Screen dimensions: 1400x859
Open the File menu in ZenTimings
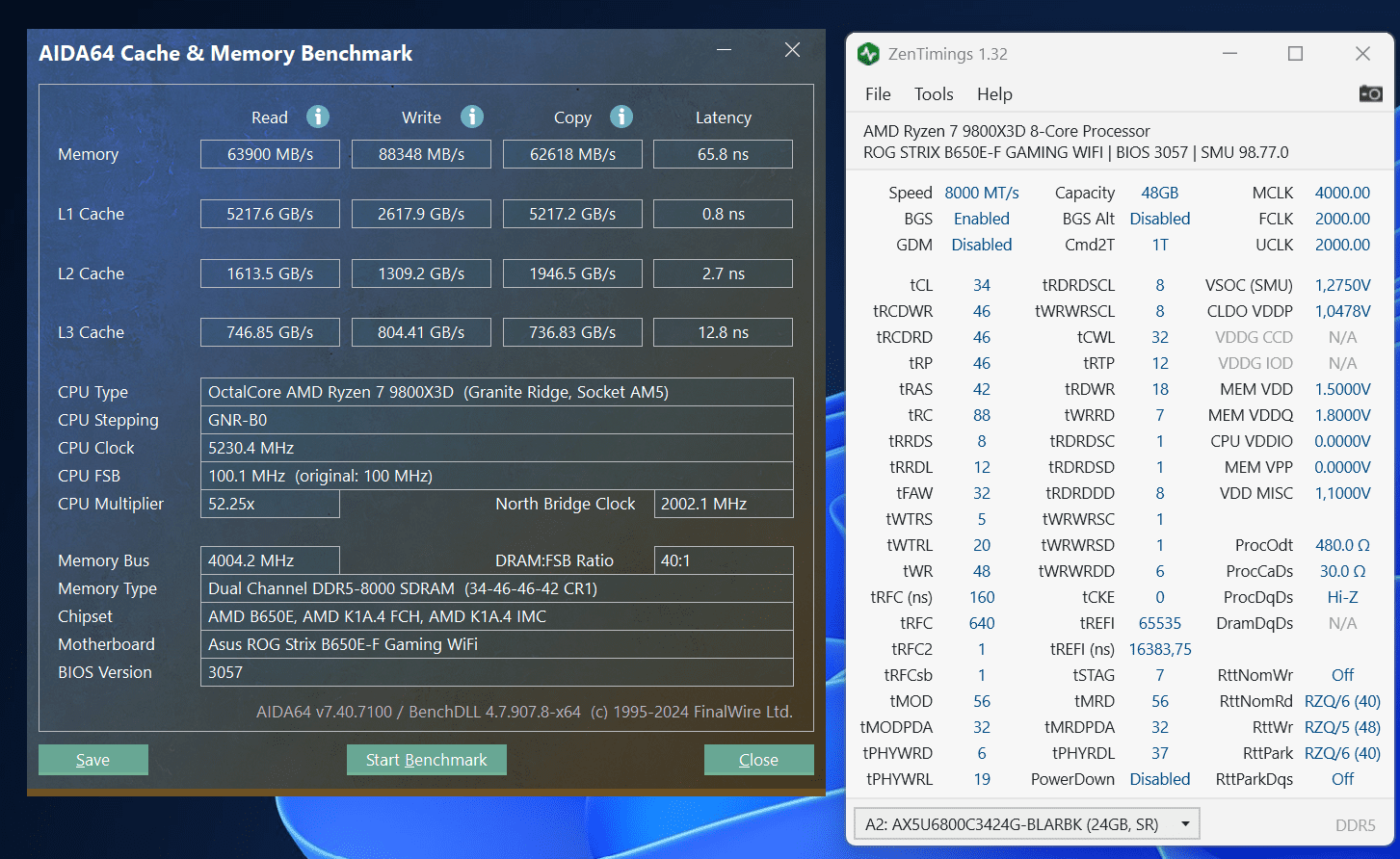point(878,93)
